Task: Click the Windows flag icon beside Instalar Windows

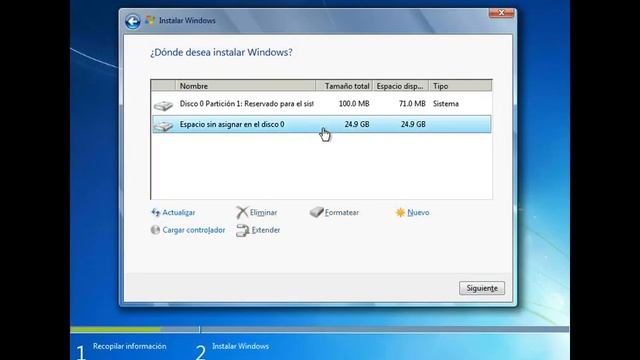Action: pyautogui.click(x=150, y=20)
